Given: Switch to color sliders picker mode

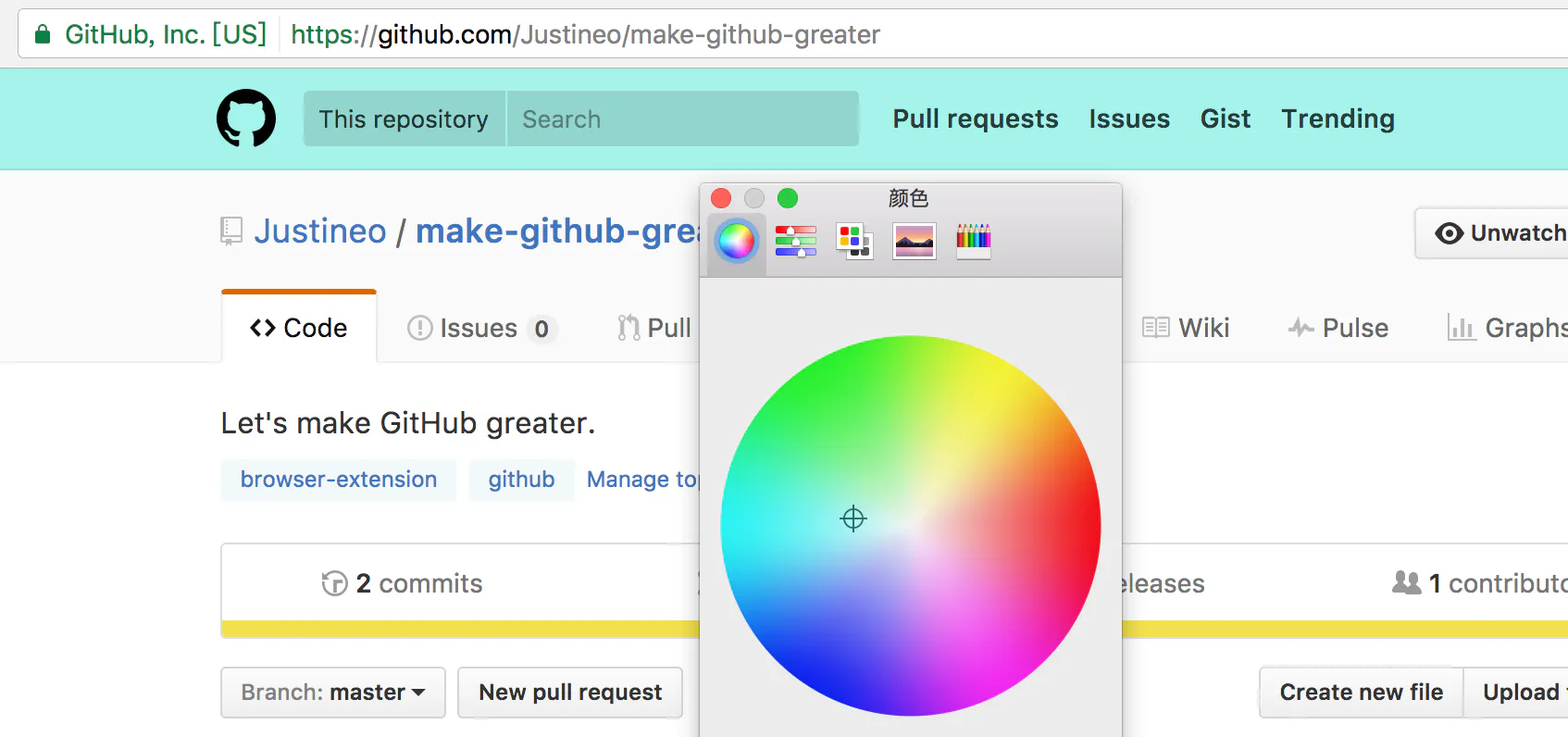Looking at the screenshot, I should coord(796,241).
